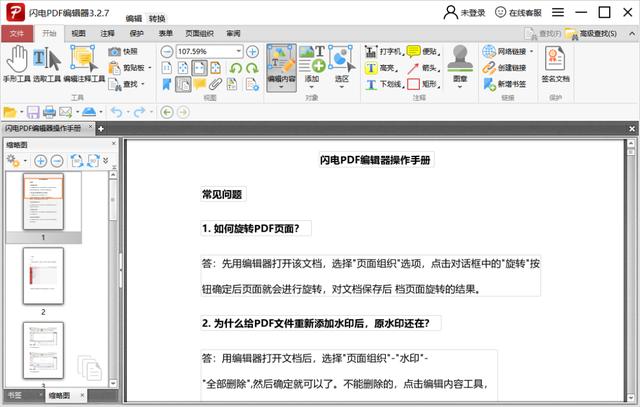The width and height of the screenshot is (640, 407).
Task: Expand the Stamp (图章) dropdown
Action: point(460,87)
